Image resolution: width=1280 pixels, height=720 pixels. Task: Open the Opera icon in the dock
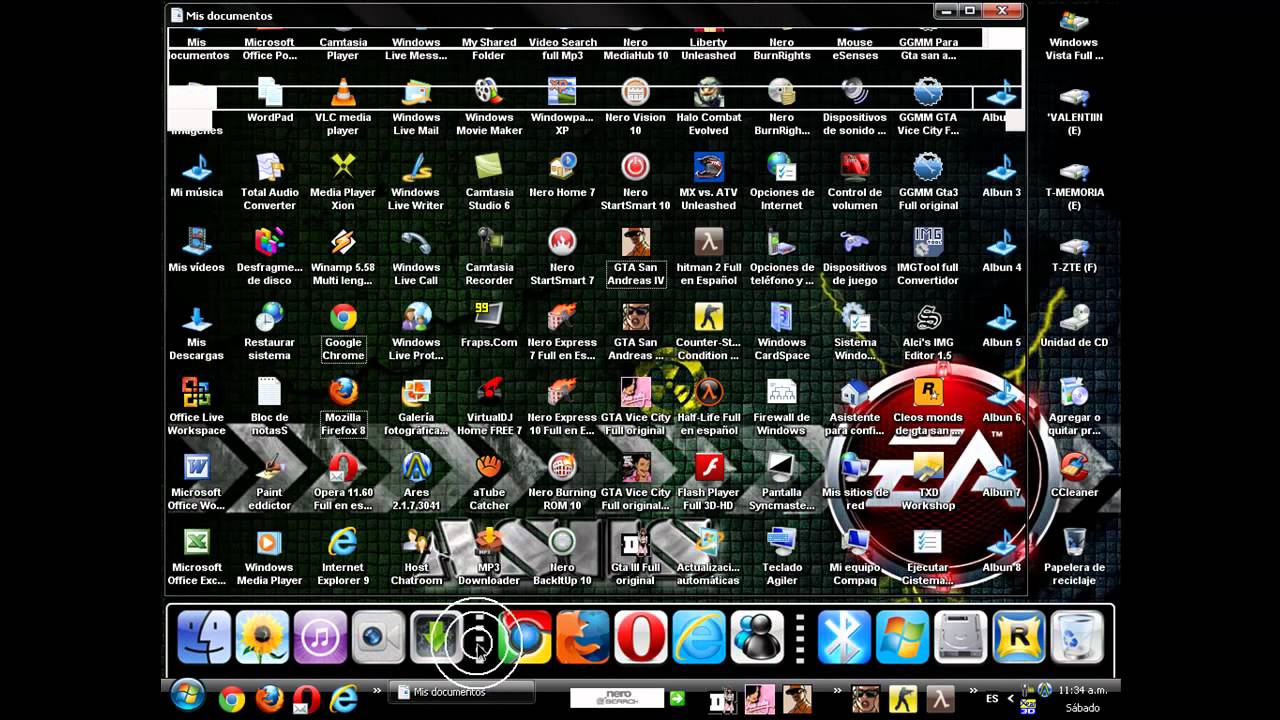[x=641, y=637]
